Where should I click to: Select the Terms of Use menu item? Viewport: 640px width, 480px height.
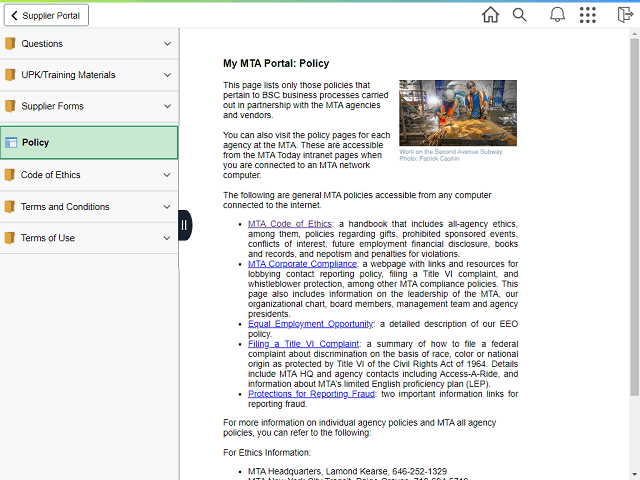[89, 238]
